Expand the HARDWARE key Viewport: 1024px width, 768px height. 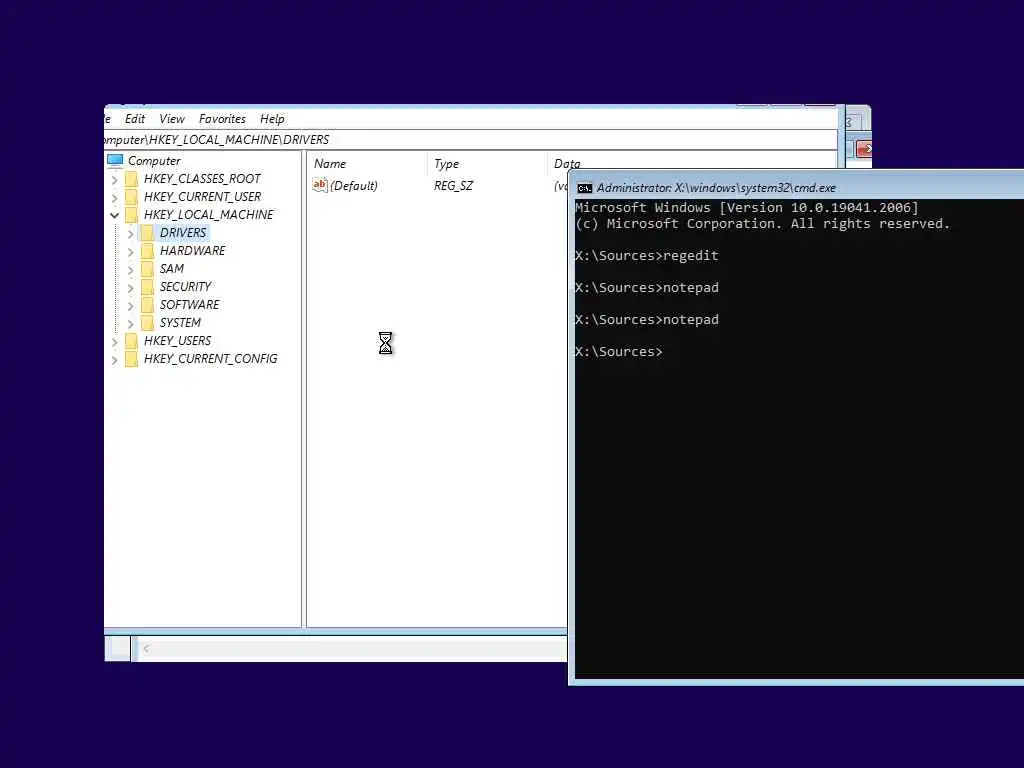(x=130, y=251)
